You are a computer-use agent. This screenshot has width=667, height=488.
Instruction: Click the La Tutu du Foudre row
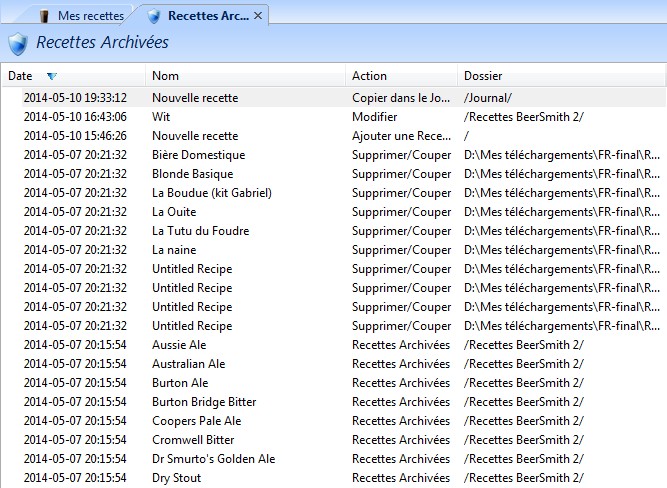pyautogui.click(x=200, y=231)
